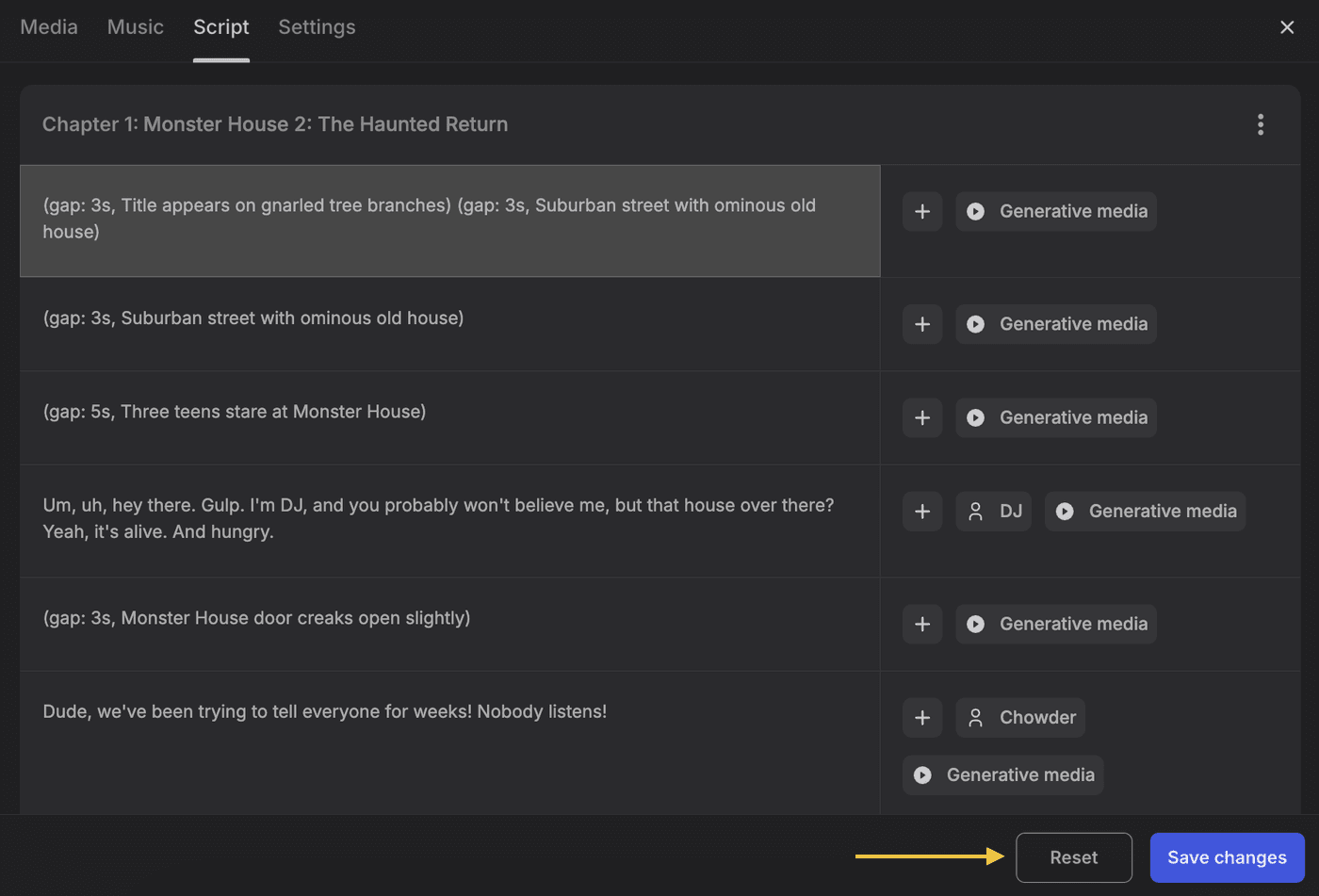Click the plus icon beside the title gap row
The image size is (1319, 896).
pos(922,212)
